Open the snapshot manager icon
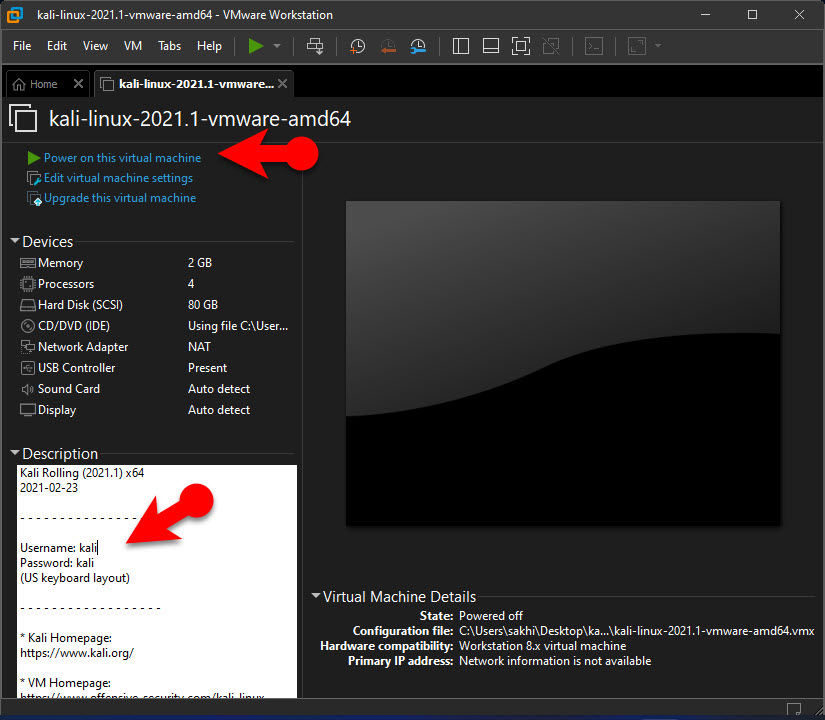The width and height of the screenshot is (825, 720). click(x=418, y=46)
